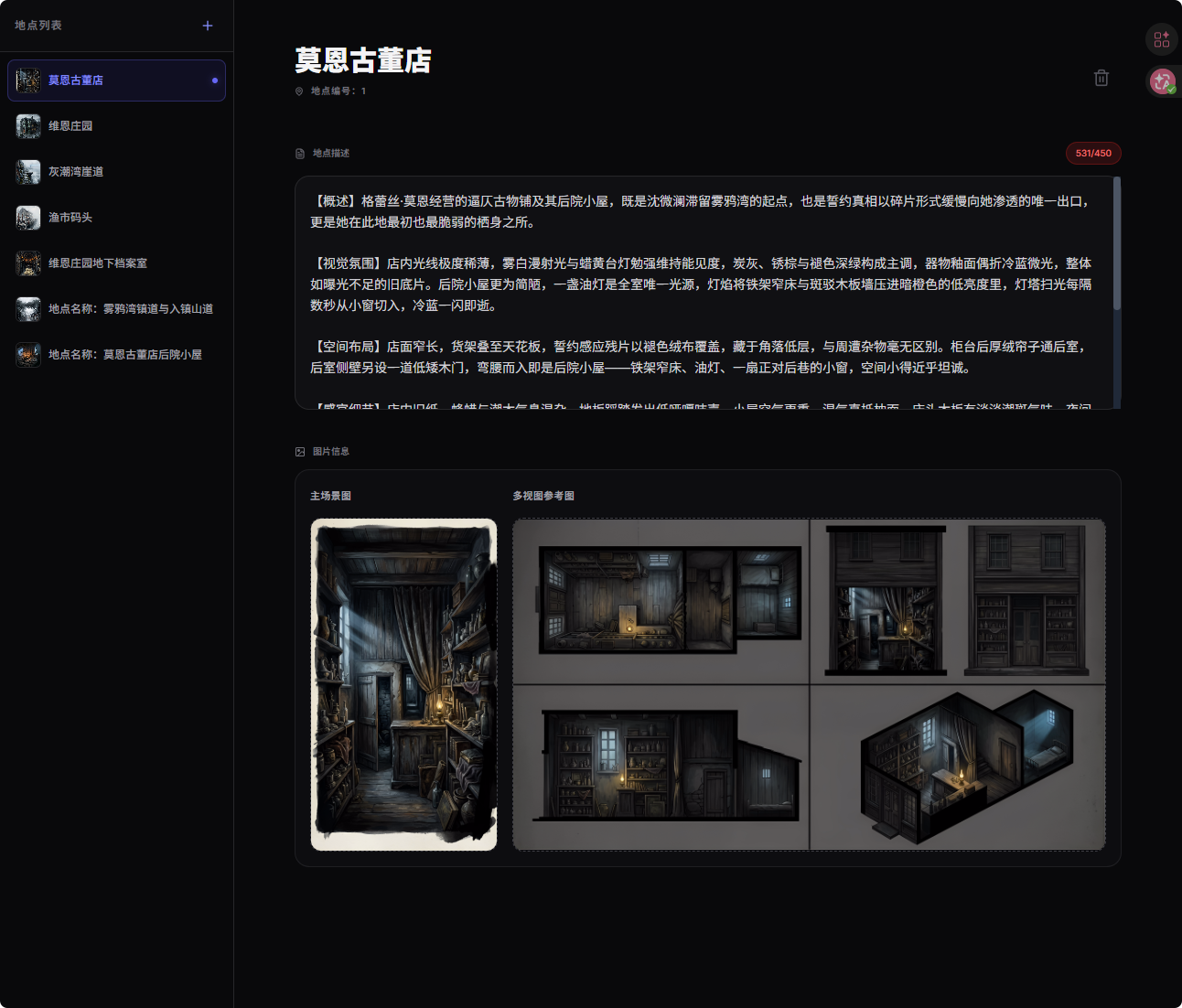Open the front elevation facade reference view
The image size is (1182, 1008).
tap(1026, 600)
